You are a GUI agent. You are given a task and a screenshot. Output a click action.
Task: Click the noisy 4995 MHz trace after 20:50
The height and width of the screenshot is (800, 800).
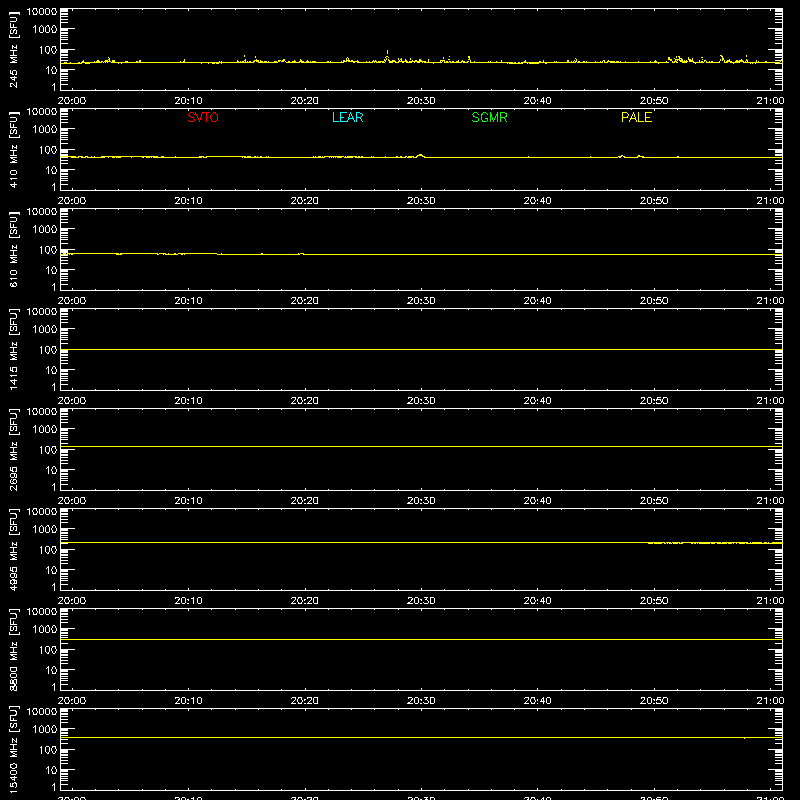[714, 543]
